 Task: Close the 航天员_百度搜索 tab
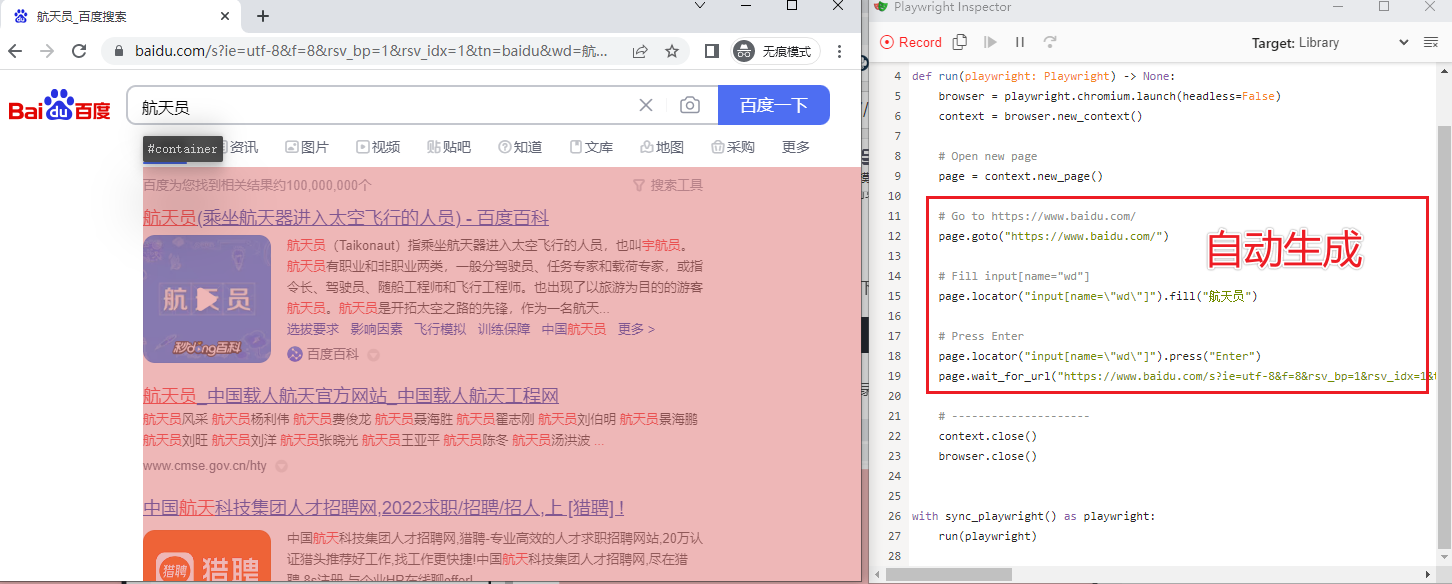click(x=225, y=16)
